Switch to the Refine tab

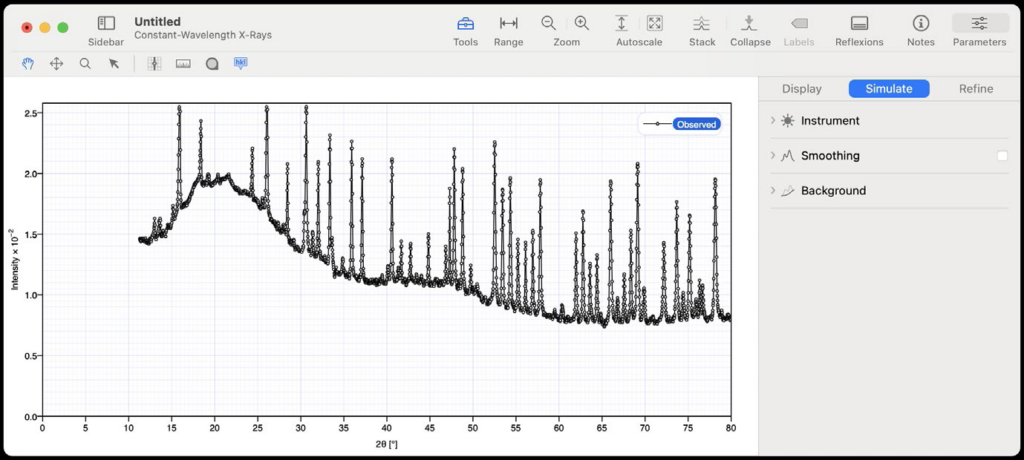(x=975, y=89)
